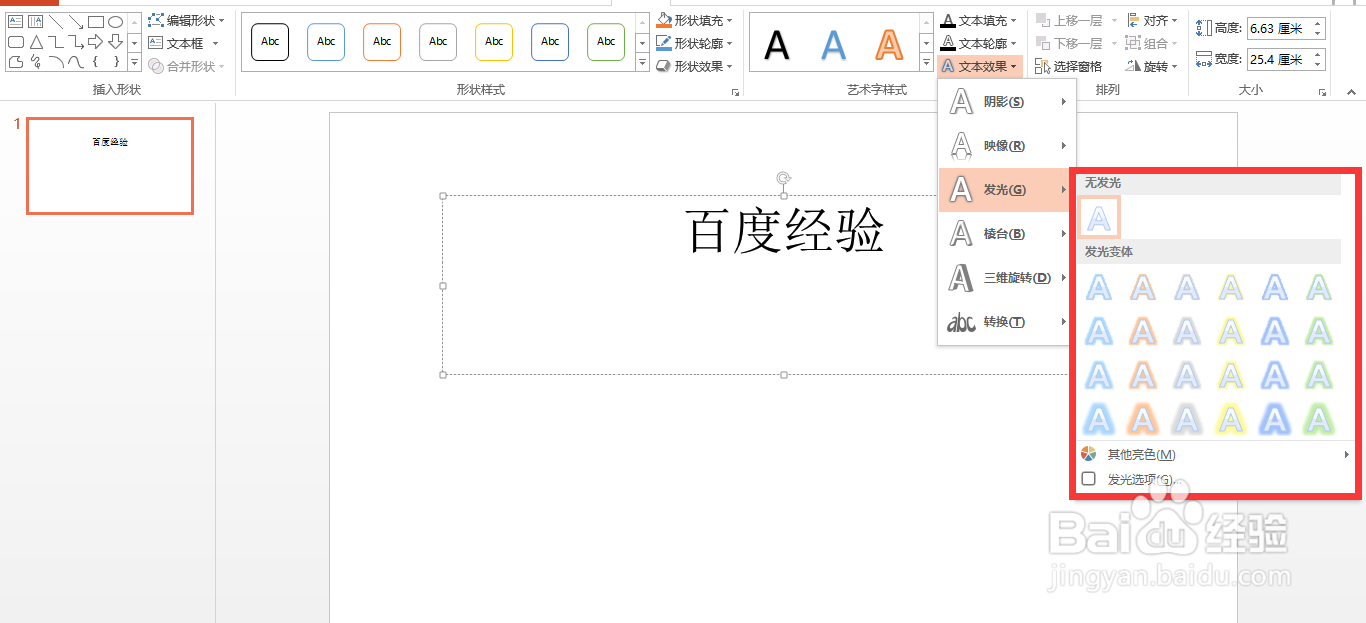The image size is (1366, 623).
Task: Open 形状填充 (Shape Fill) dropdown
Action: pyautogui.click(x=695, y=20)
